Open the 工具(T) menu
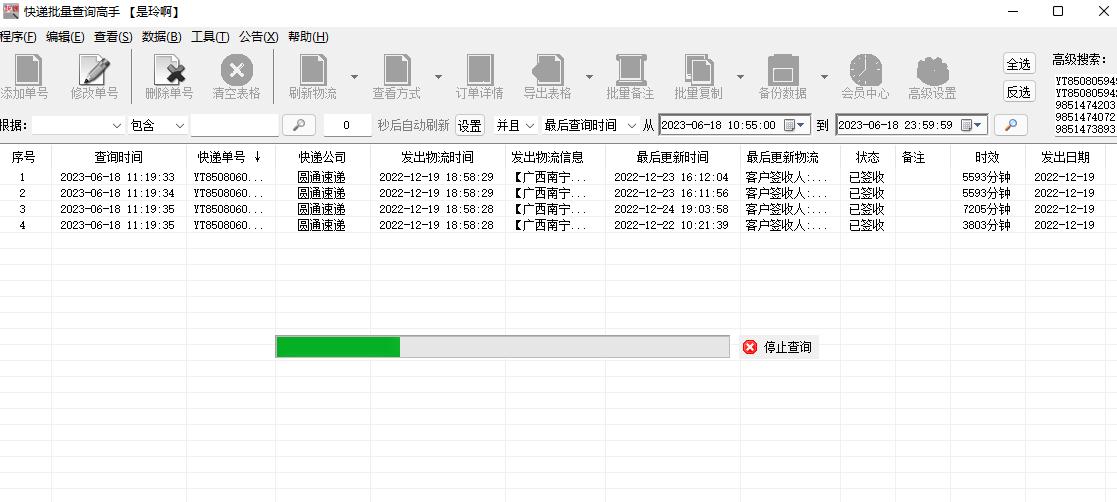 210,37
